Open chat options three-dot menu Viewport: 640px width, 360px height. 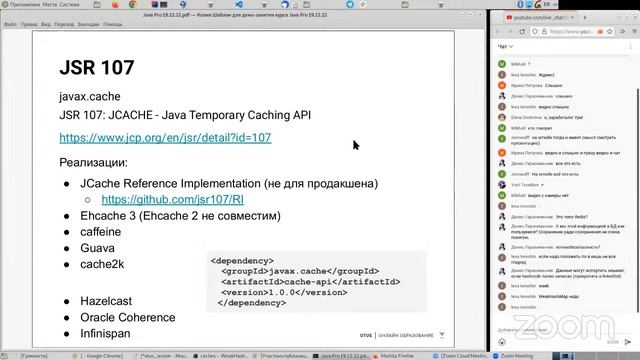(x=631, y=47)
